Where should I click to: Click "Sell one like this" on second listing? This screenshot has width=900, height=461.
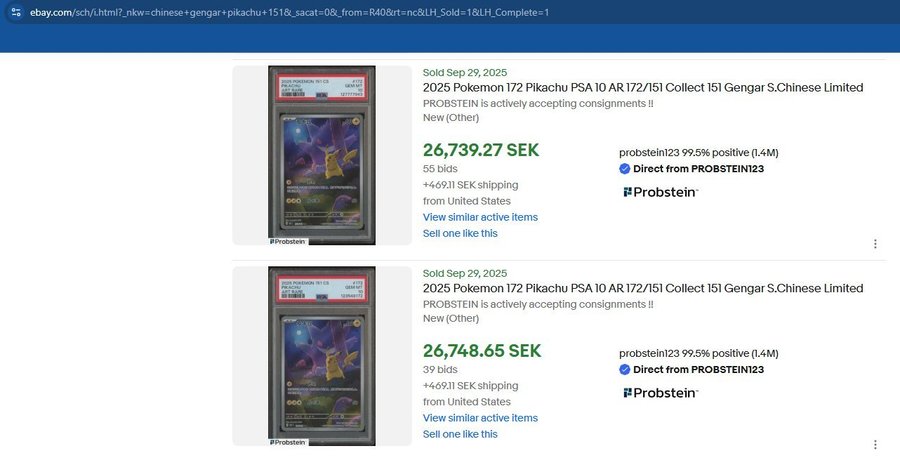[x=460, y=434]
